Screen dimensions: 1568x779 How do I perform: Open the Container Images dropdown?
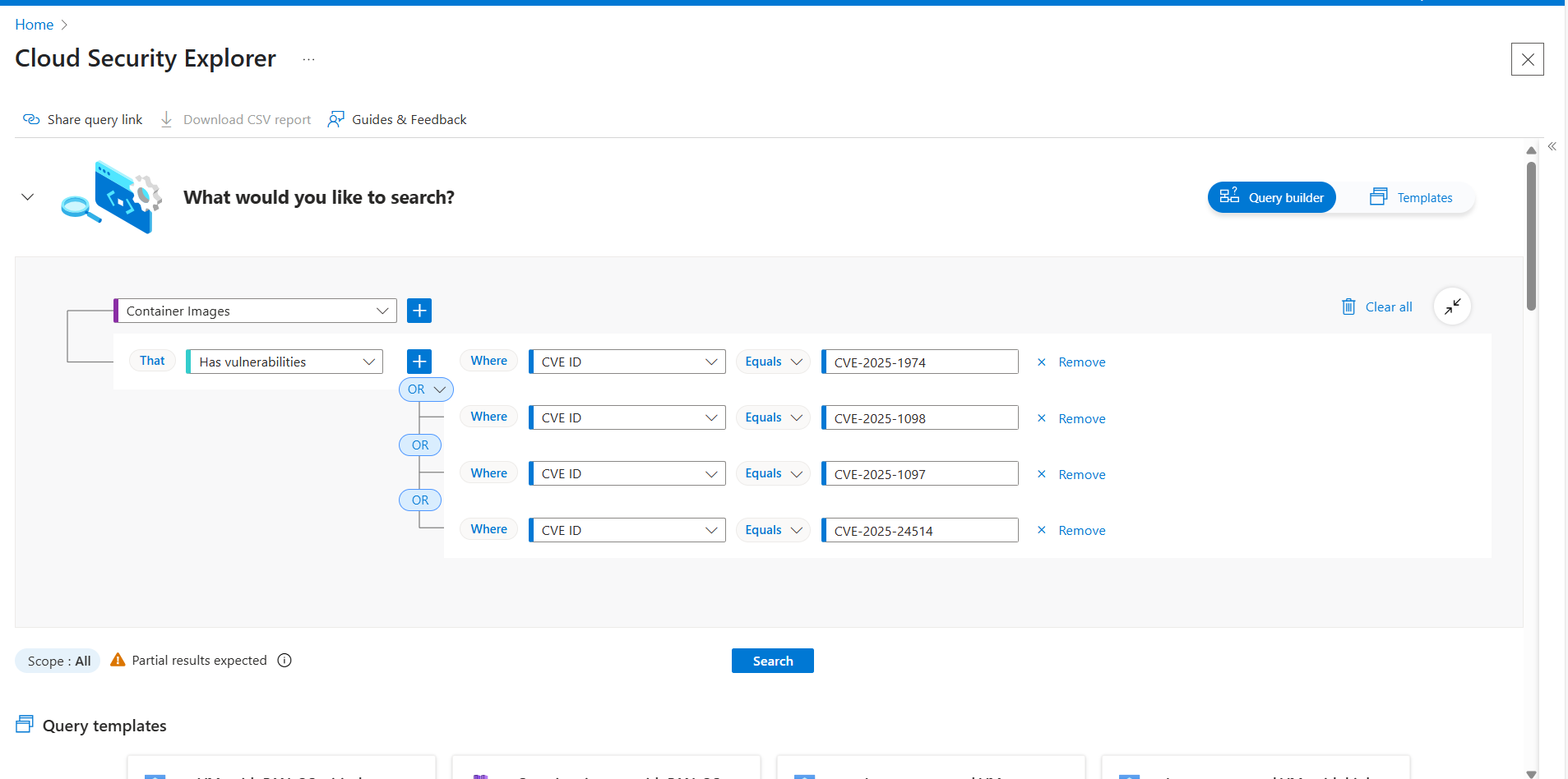[x=255, y=311]
